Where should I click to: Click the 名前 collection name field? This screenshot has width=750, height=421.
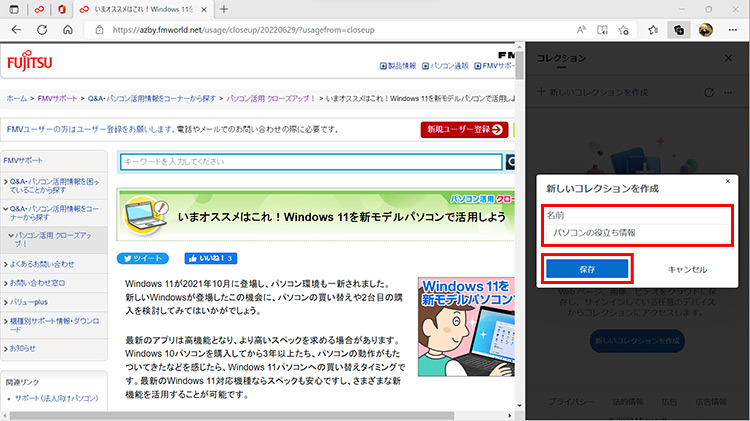click(x=638, y=232)
